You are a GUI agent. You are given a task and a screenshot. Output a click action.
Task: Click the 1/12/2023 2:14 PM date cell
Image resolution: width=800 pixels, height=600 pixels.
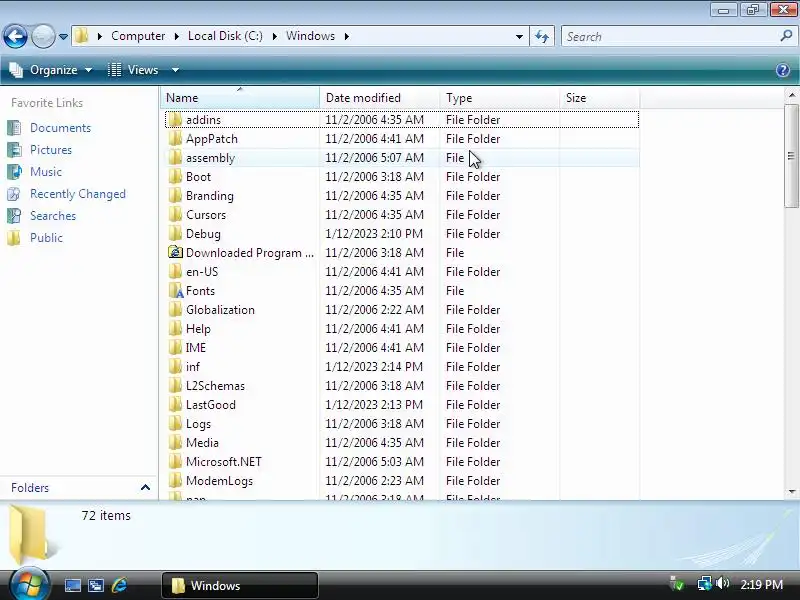point(374,366)
